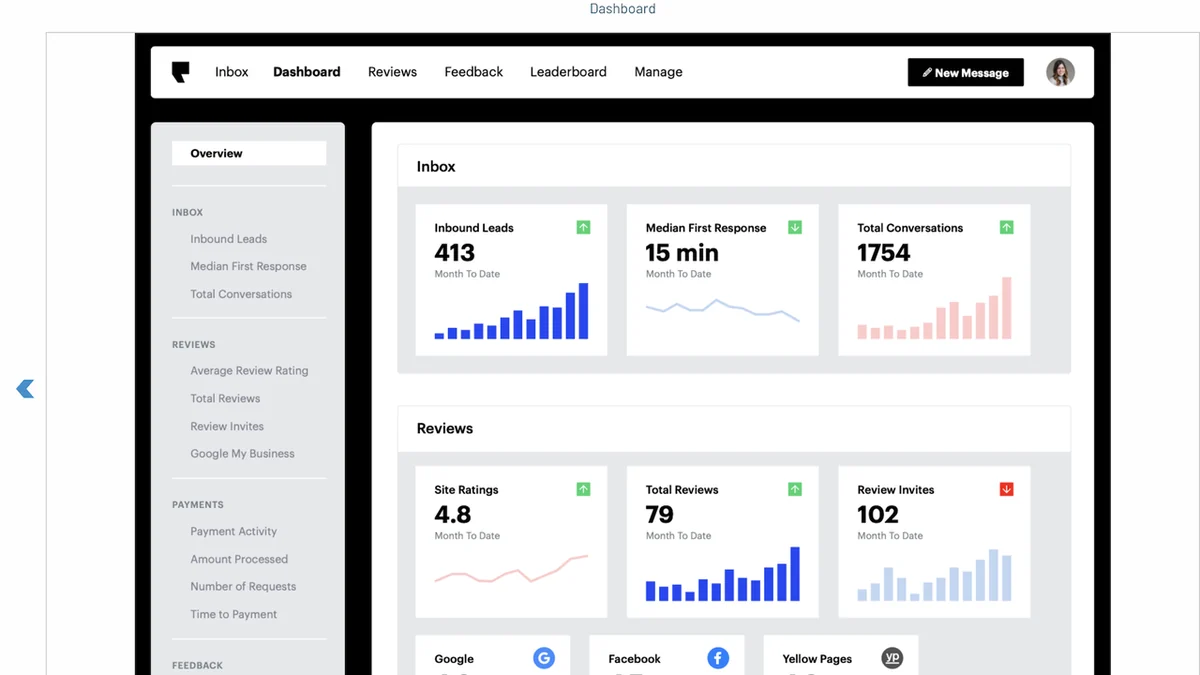Click the 413 inbound leads value
Image resolution: width=1200 pixels, height=675 pixels.
point(455,253)
